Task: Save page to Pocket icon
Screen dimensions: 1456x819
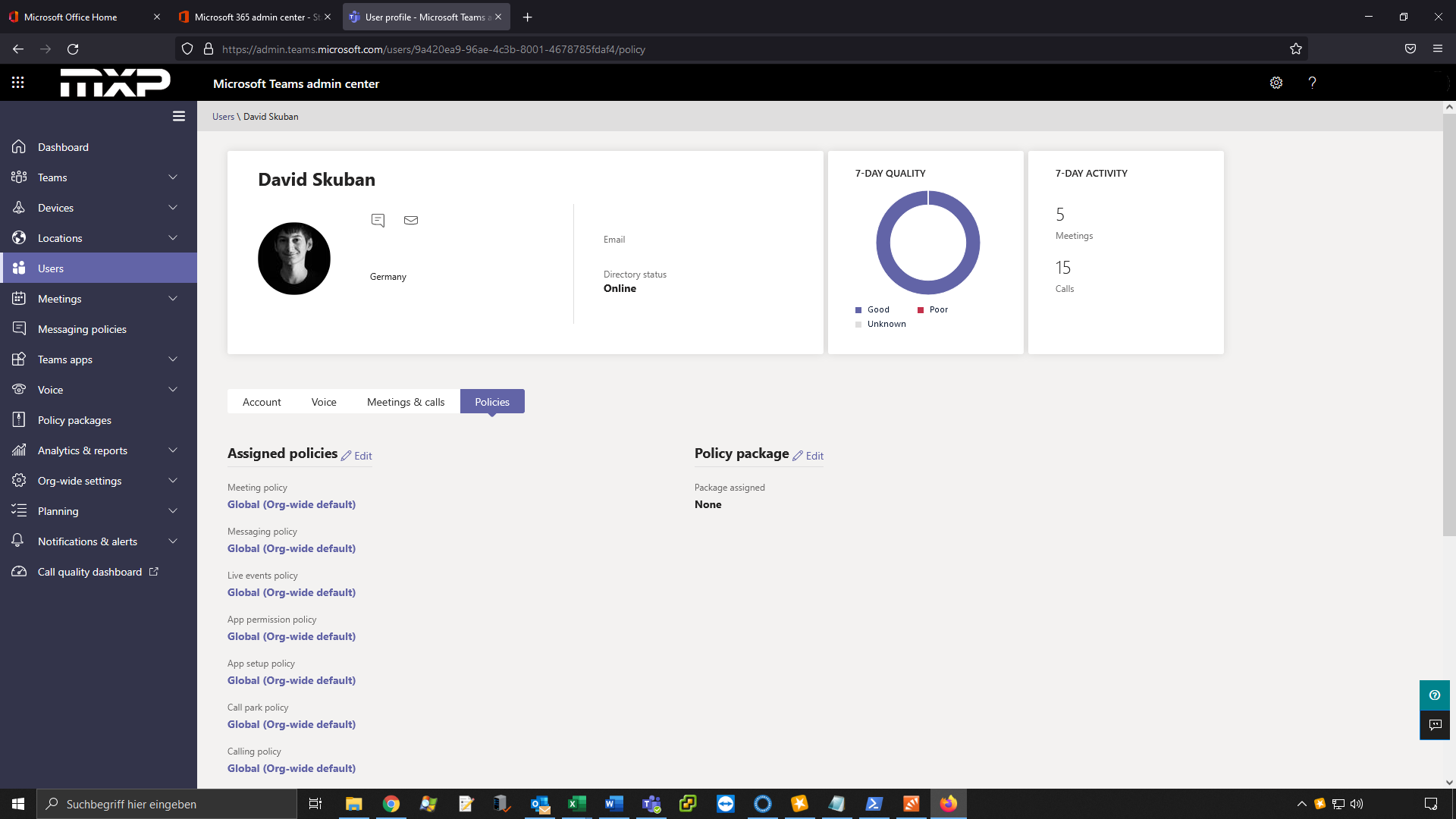Action: [x=1410, y=49]
